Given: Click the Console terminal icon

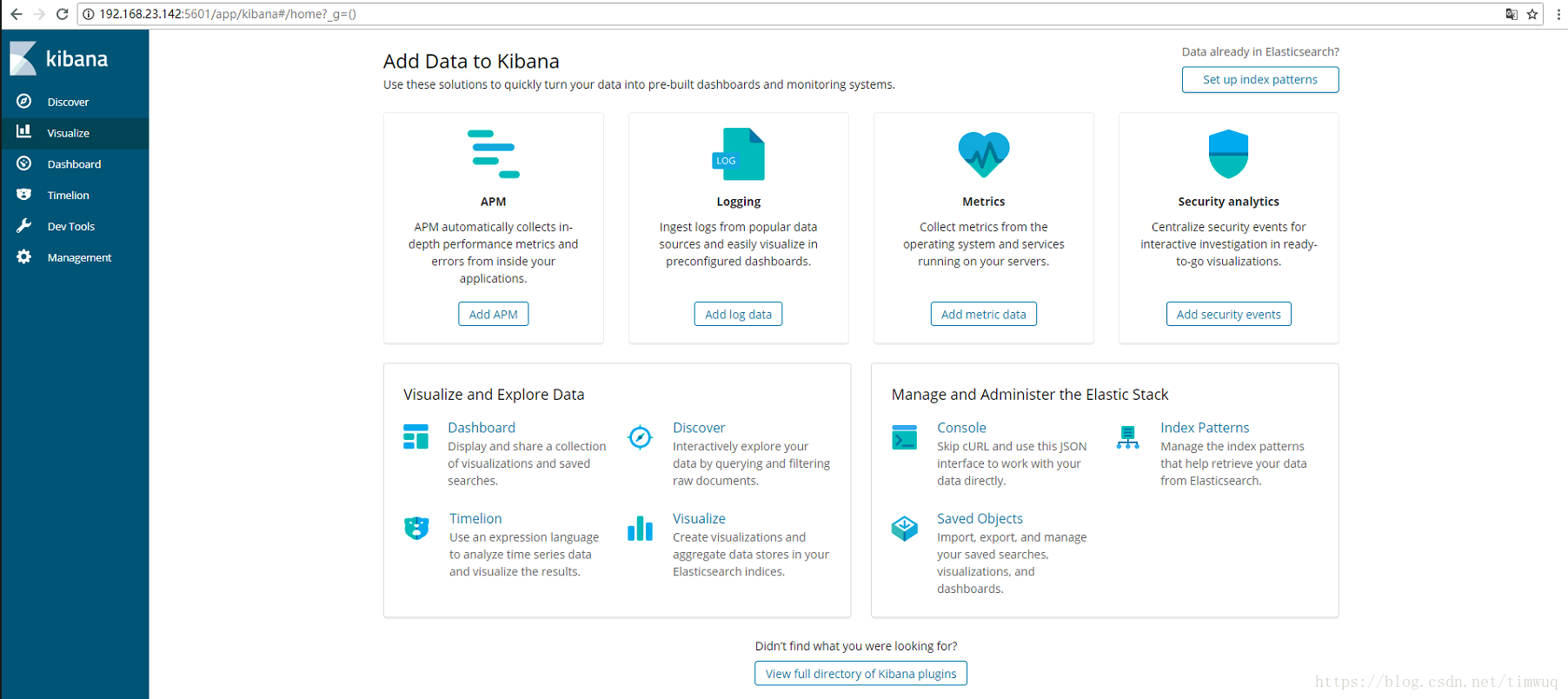Looking at the screenshot, I should [905, 436].
